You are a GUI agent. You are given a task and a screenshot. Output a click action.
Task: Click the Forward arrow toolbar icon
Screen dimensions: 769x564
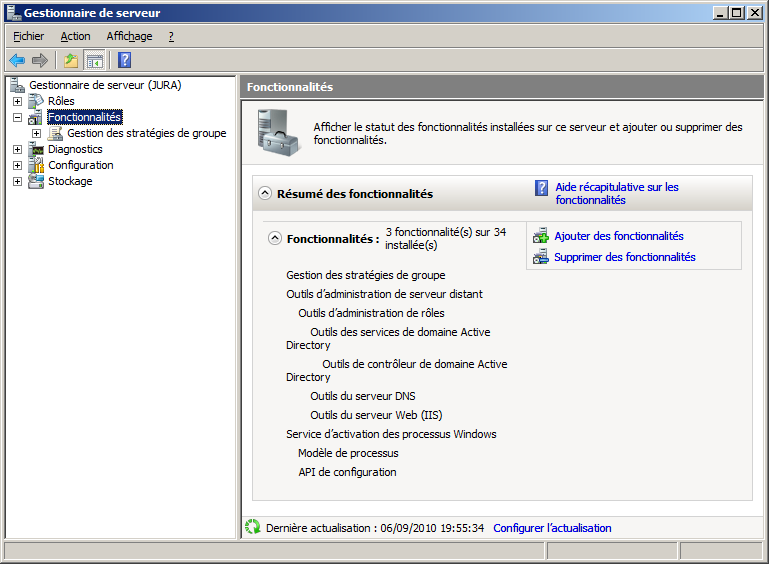point(40,60)
